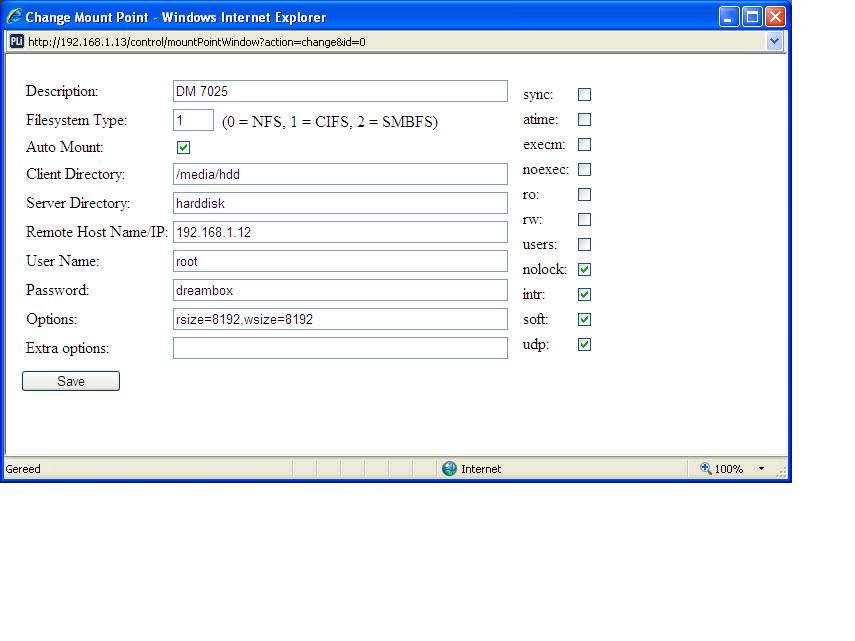Uncheck the nolock checkbox

(x=585, y=270)
